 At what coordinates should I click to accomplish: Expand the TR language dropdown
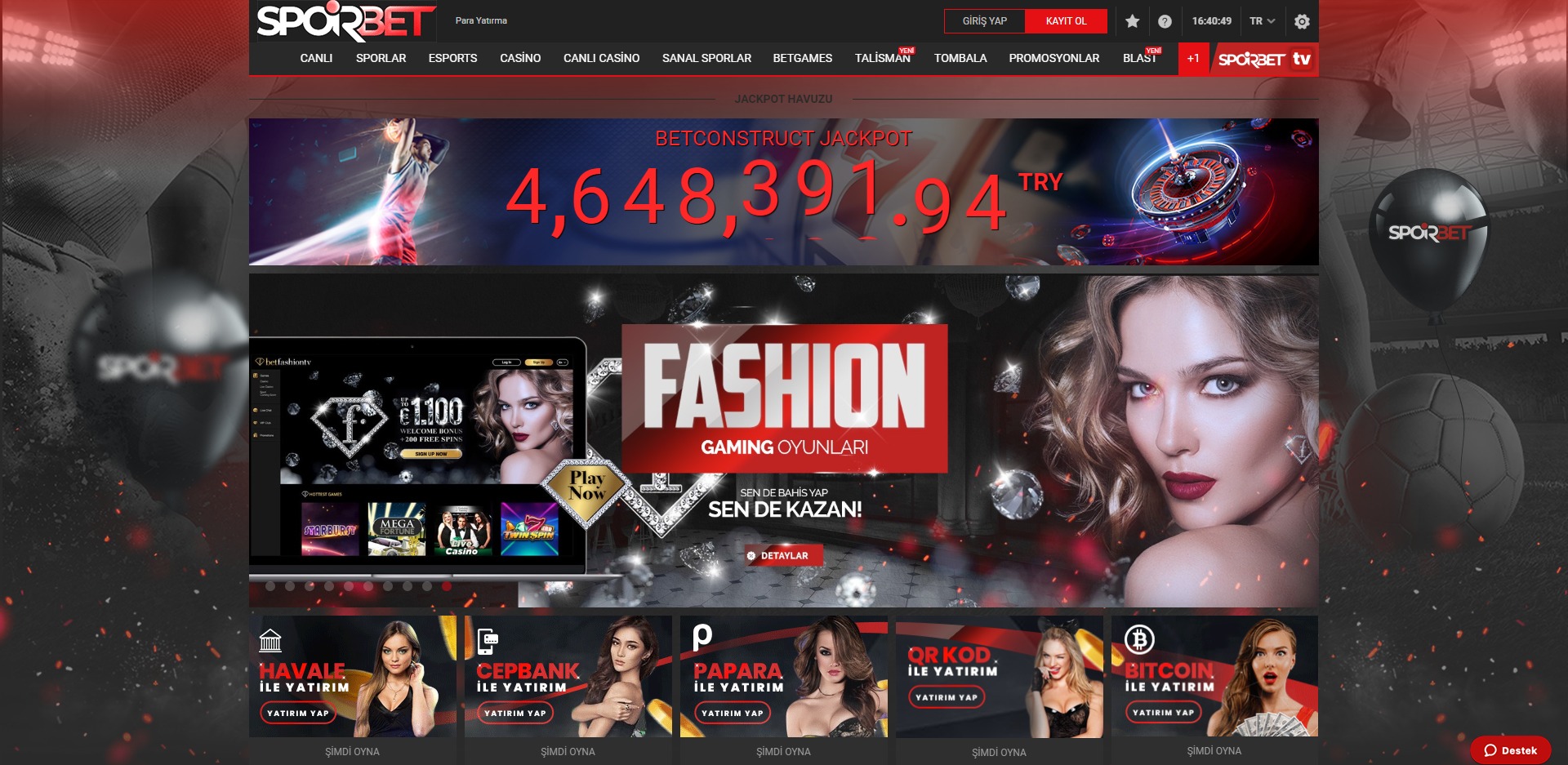[1262, 21]
